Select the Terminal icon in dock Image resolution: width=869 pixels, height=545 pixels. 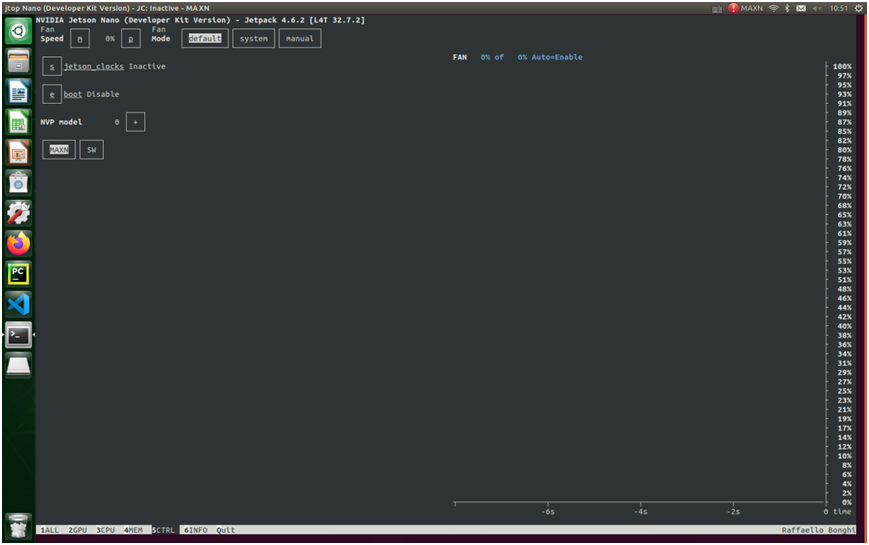(18, 335)
